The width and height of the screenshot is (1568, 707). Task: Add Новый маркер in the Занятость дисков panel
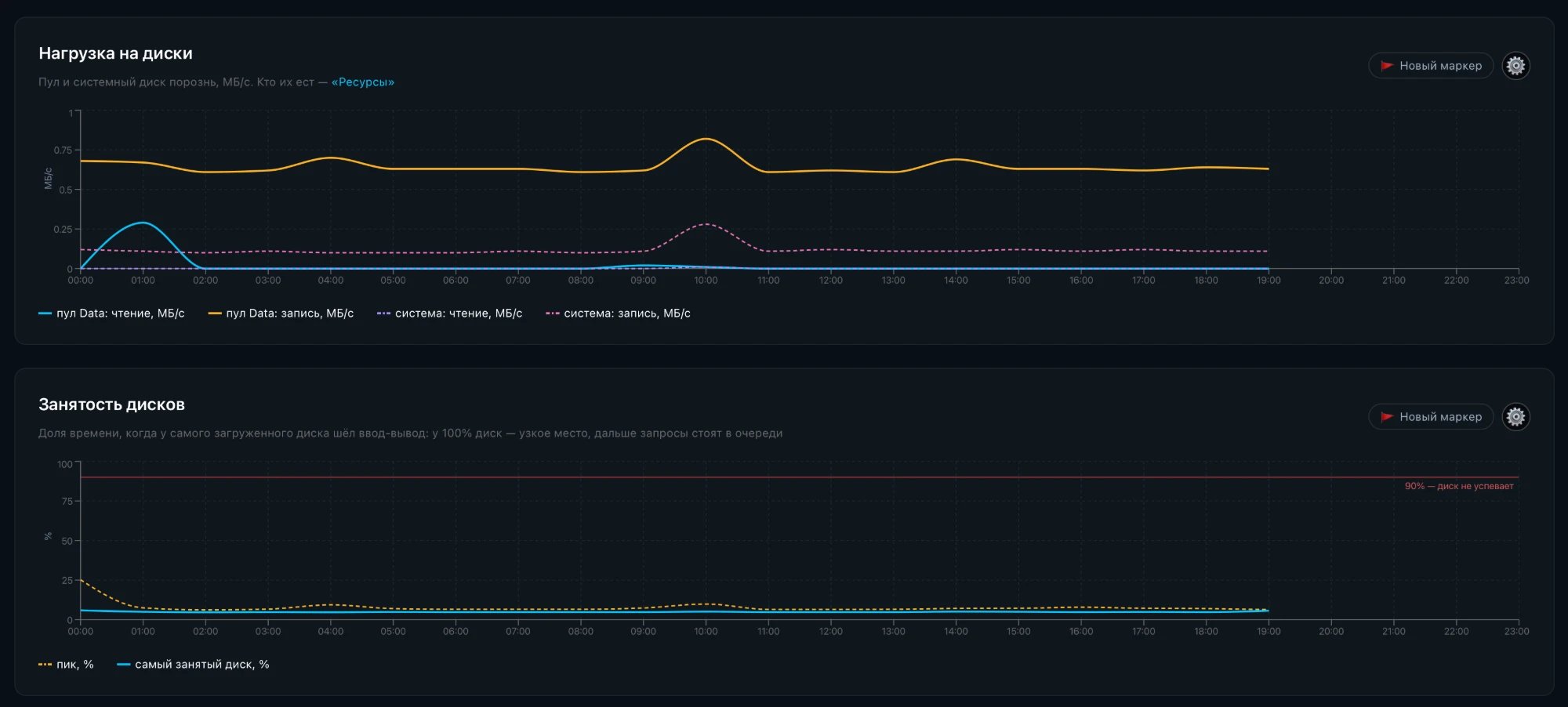coord(1431,417)
